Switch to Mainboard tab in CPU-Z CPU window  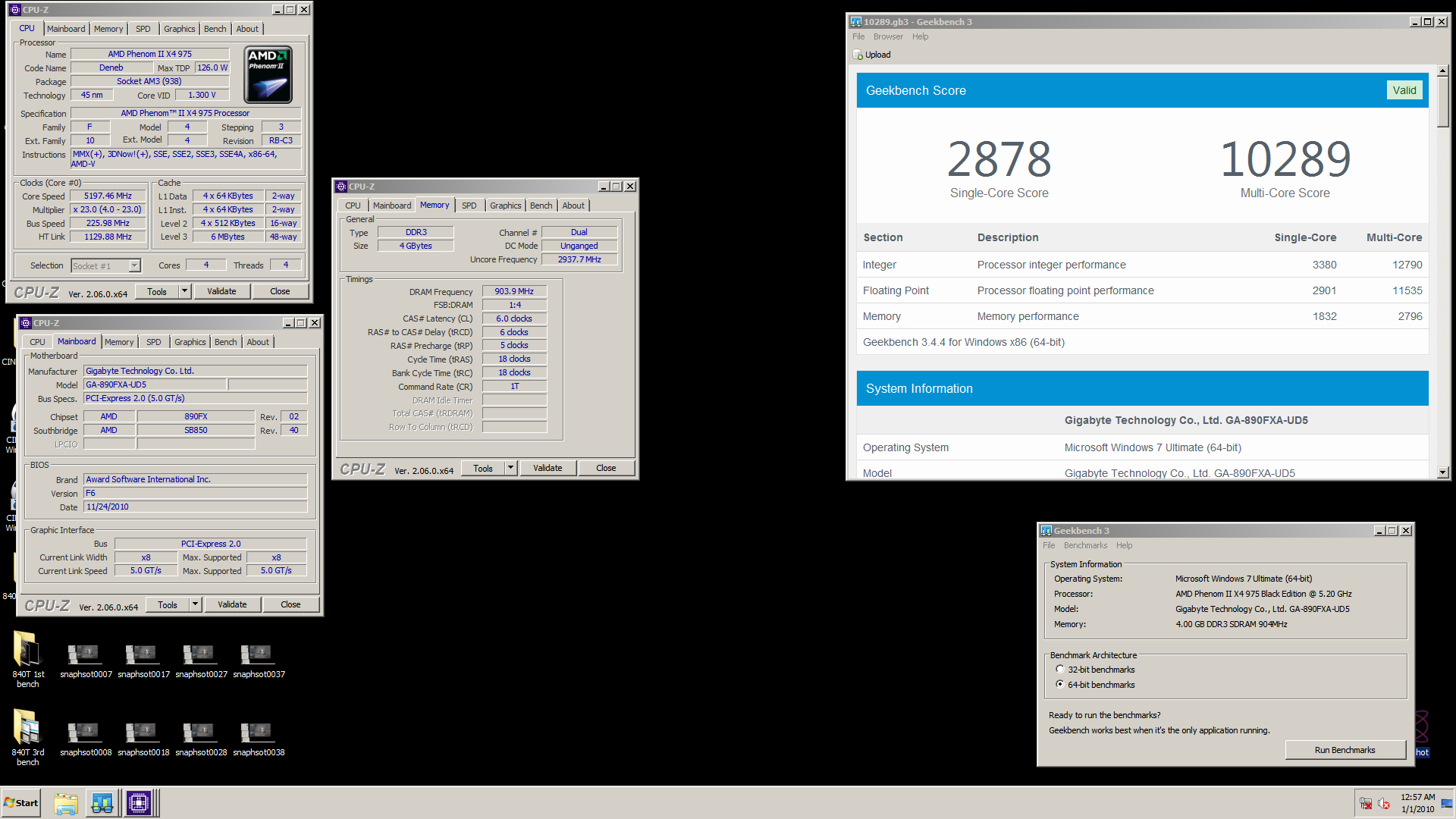66,29
